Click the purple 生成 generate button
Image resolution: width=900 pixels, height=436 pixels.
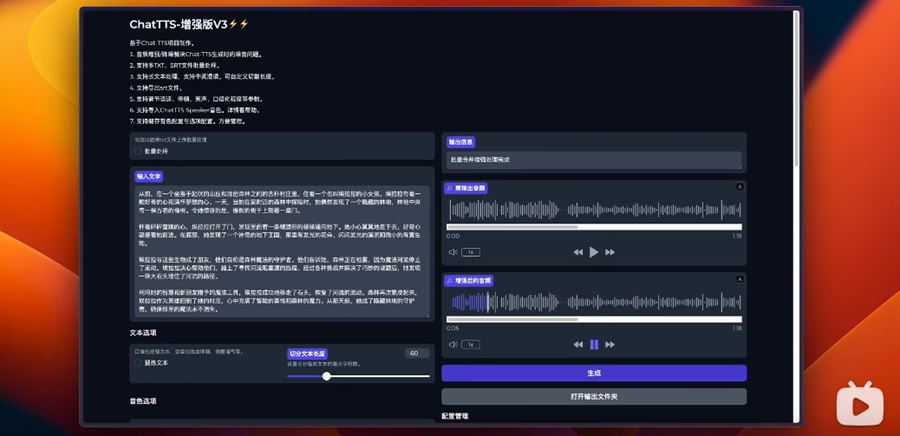point(594,373)
